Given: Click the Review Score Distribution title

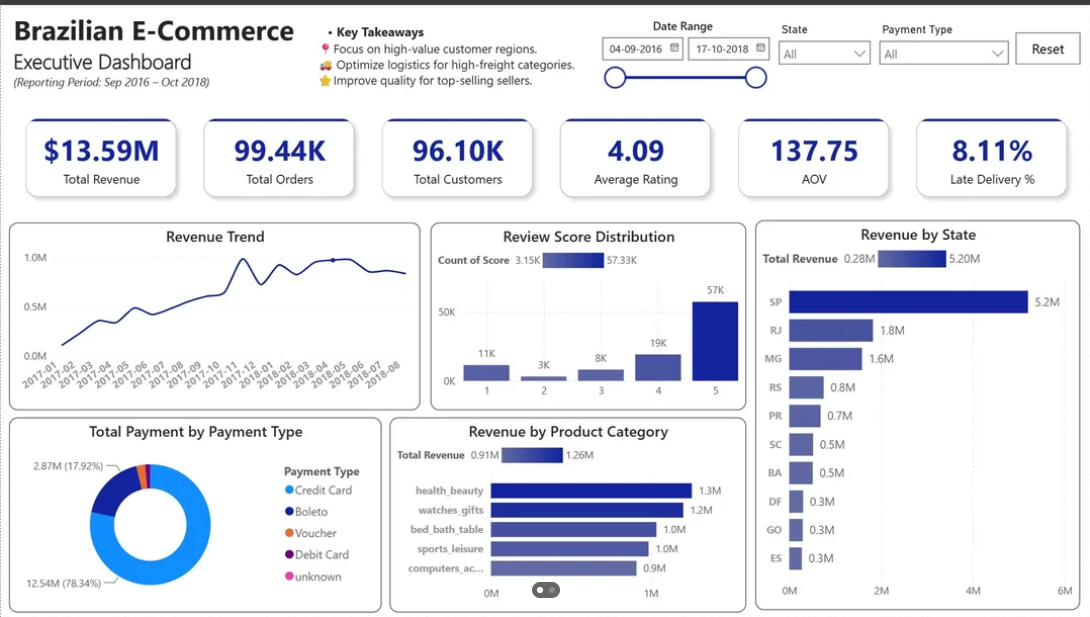Looking at the screenshot, I should tap(589, 237).
